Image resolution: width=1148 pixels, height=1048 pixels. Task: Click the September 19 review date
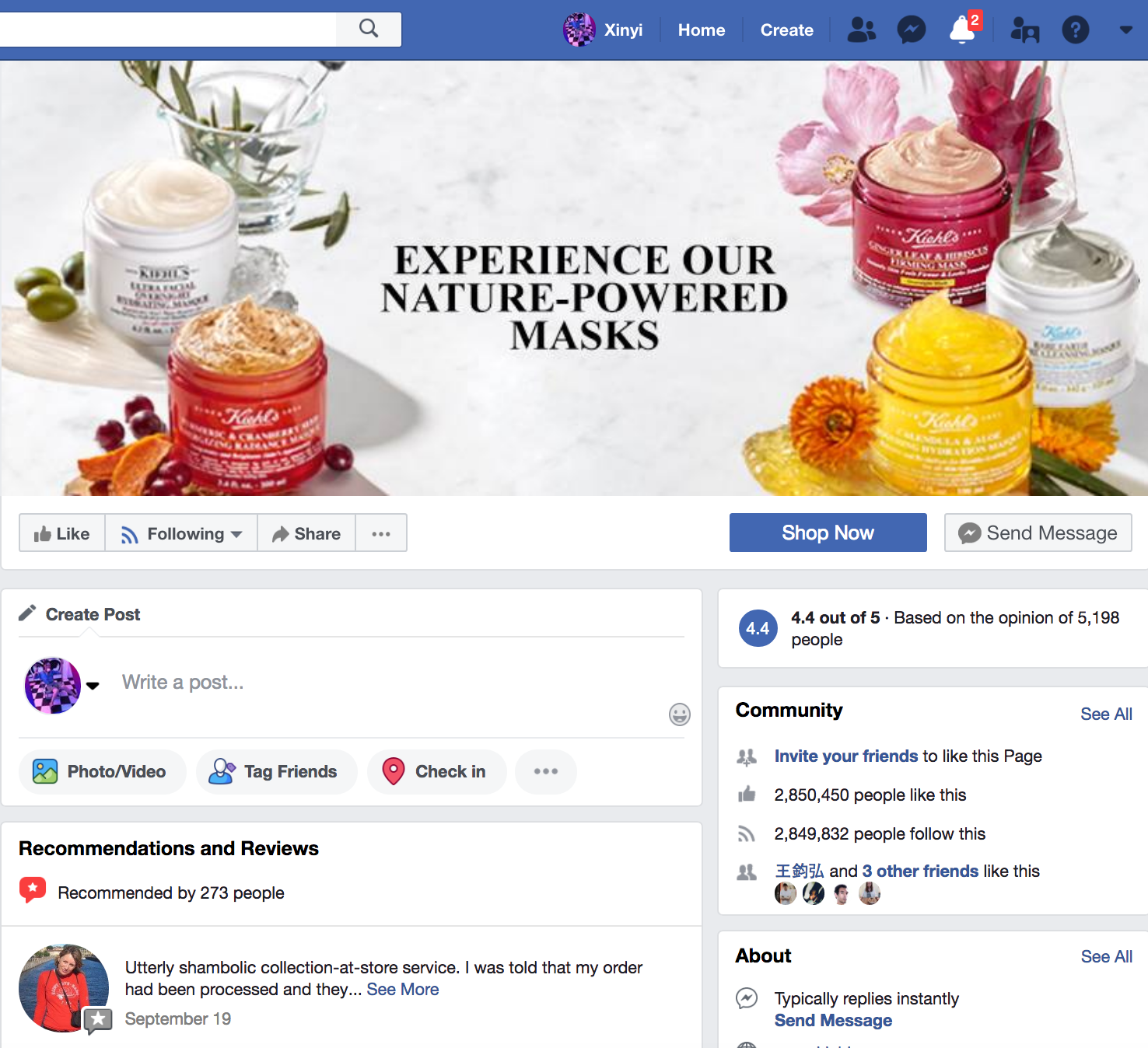click(178, 1018)
